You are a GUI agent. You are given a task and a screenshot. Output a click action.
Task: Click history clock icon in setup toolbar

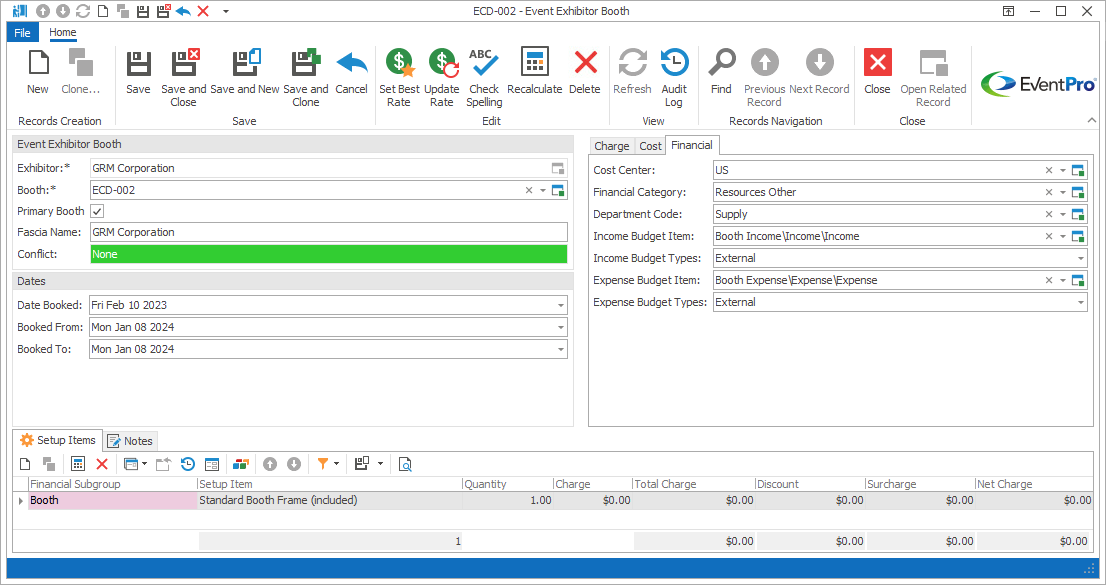point(188,464)
